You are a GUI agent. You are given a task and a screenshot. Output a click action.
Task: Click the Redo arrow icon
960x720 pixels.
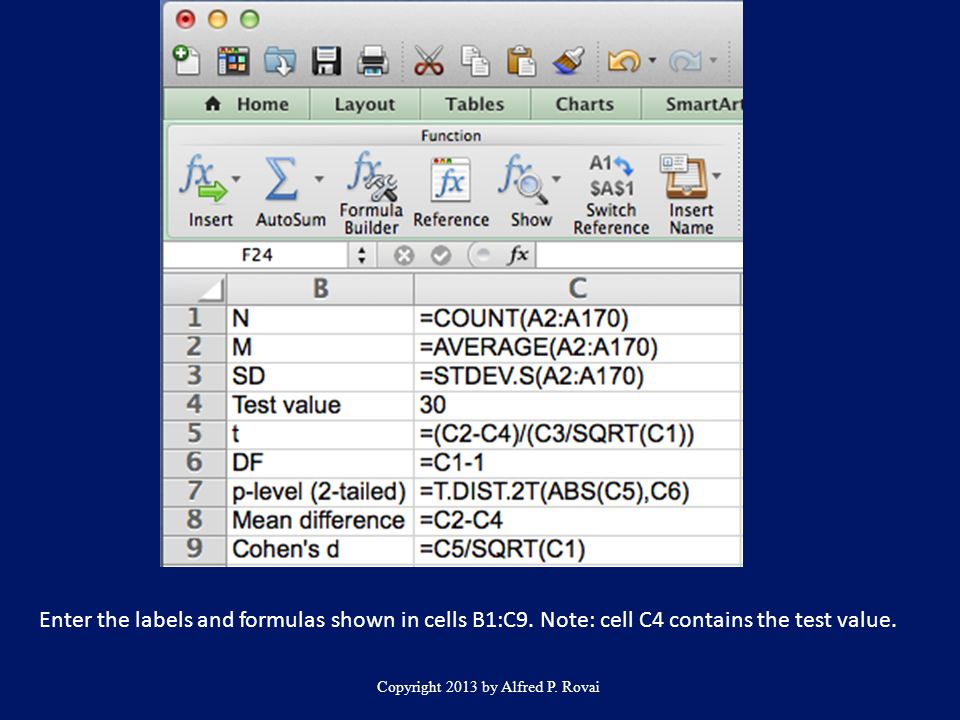pyautogui.click(x=685, y=61)
